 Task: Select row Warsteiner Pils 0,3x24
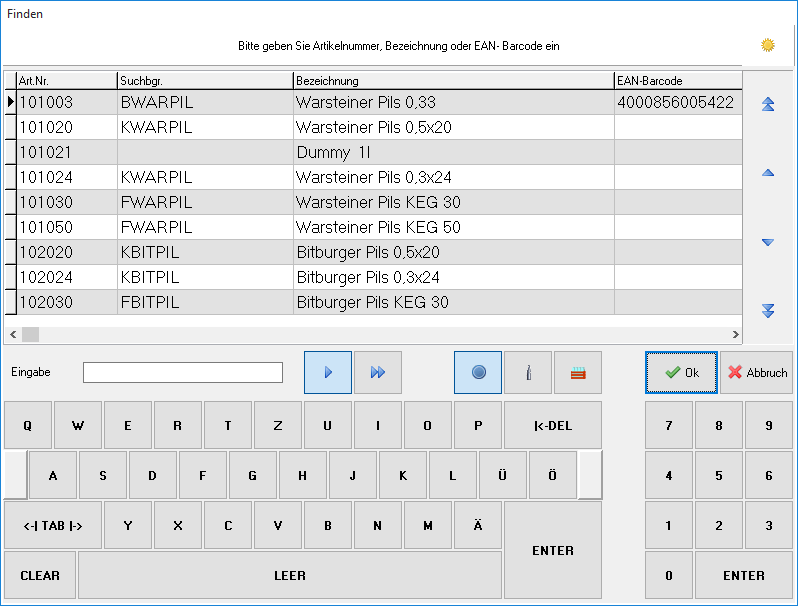click(x=373, y=177)
